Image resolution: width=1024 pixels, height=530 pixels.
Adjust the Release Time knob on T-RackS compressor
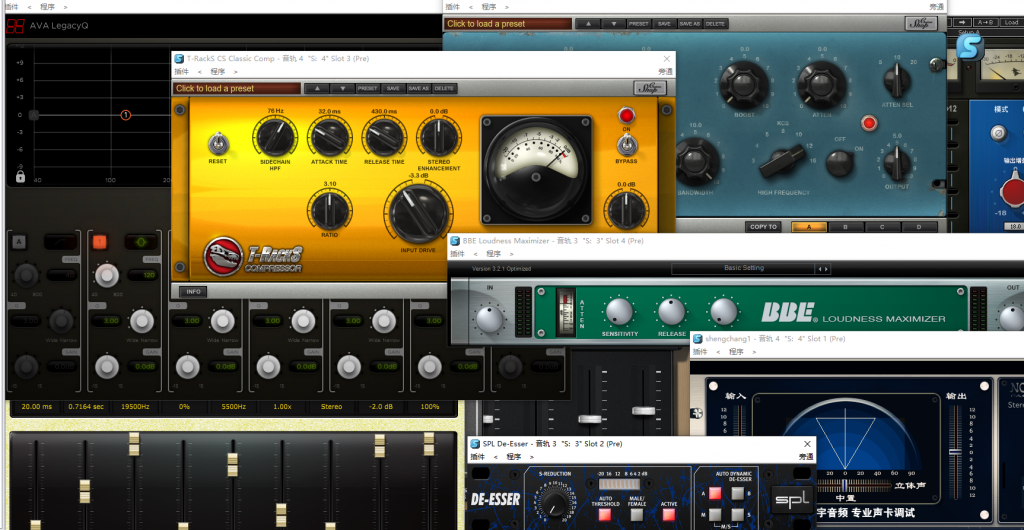pyautogui.click(x=383, y=136)
